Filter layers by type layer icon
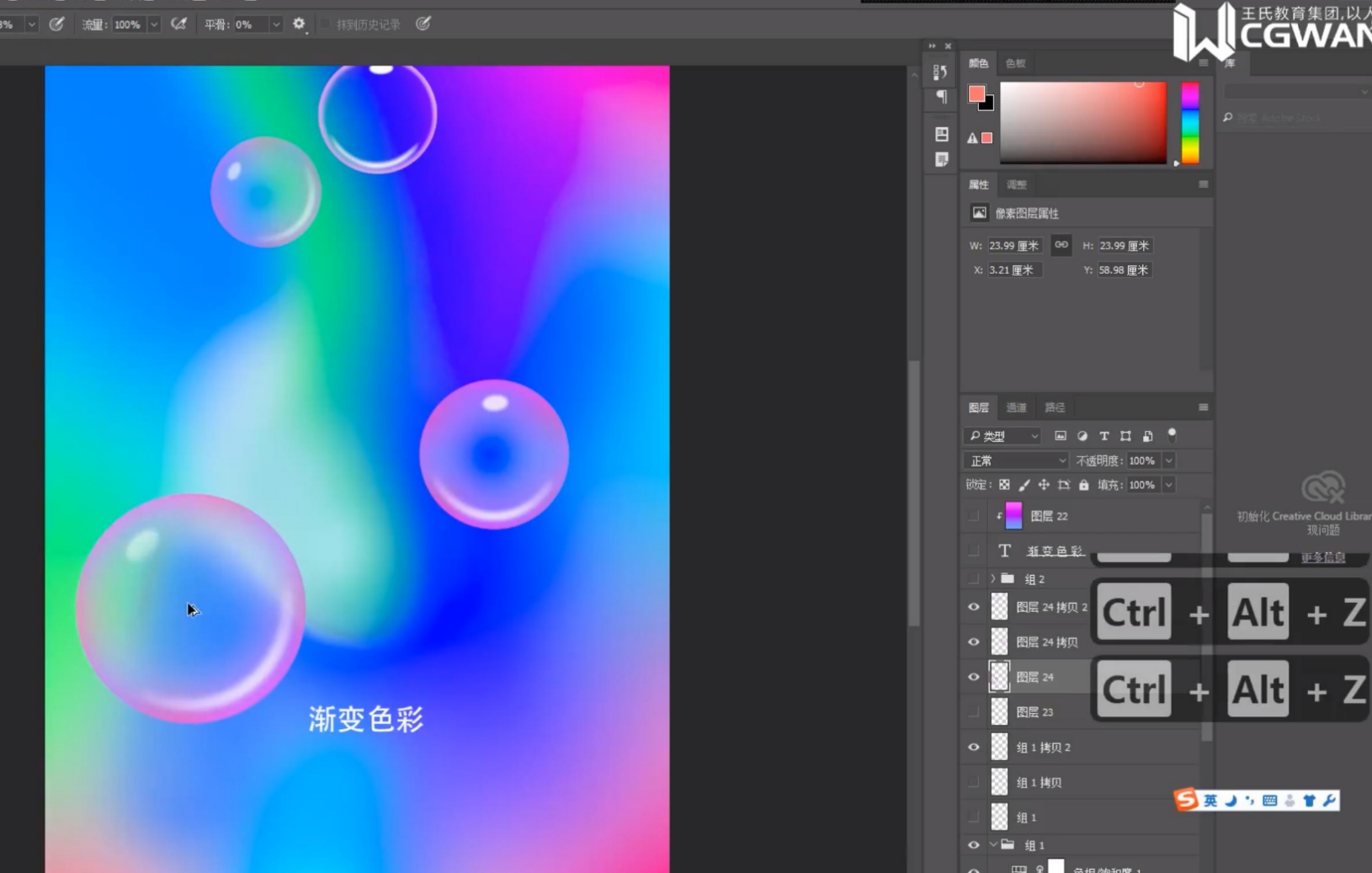Image resolution: width=1372 pixels, height=873 pixels. (x=1104, y=436)
